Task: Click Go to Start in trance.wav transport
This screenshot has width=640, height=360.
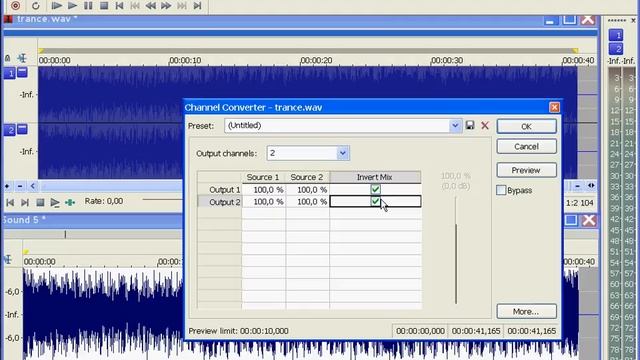Action: click(x=10, y=202)
